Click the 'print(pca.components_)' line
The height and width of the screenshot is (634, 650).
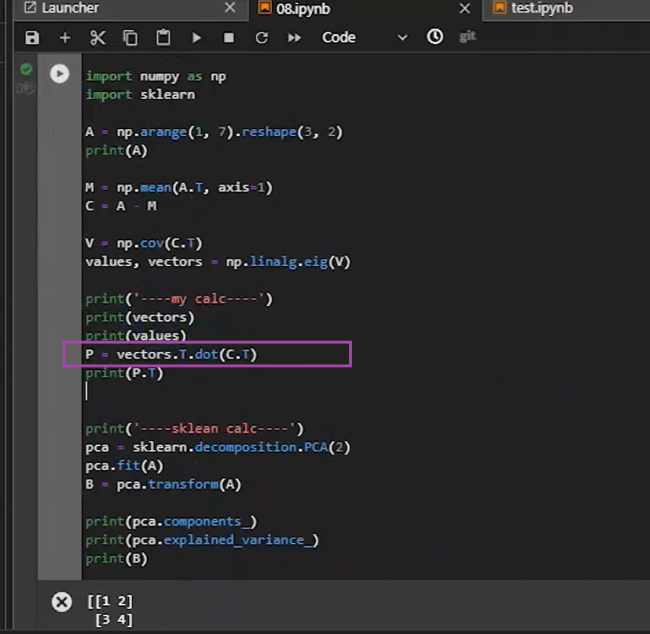[171, 521]
